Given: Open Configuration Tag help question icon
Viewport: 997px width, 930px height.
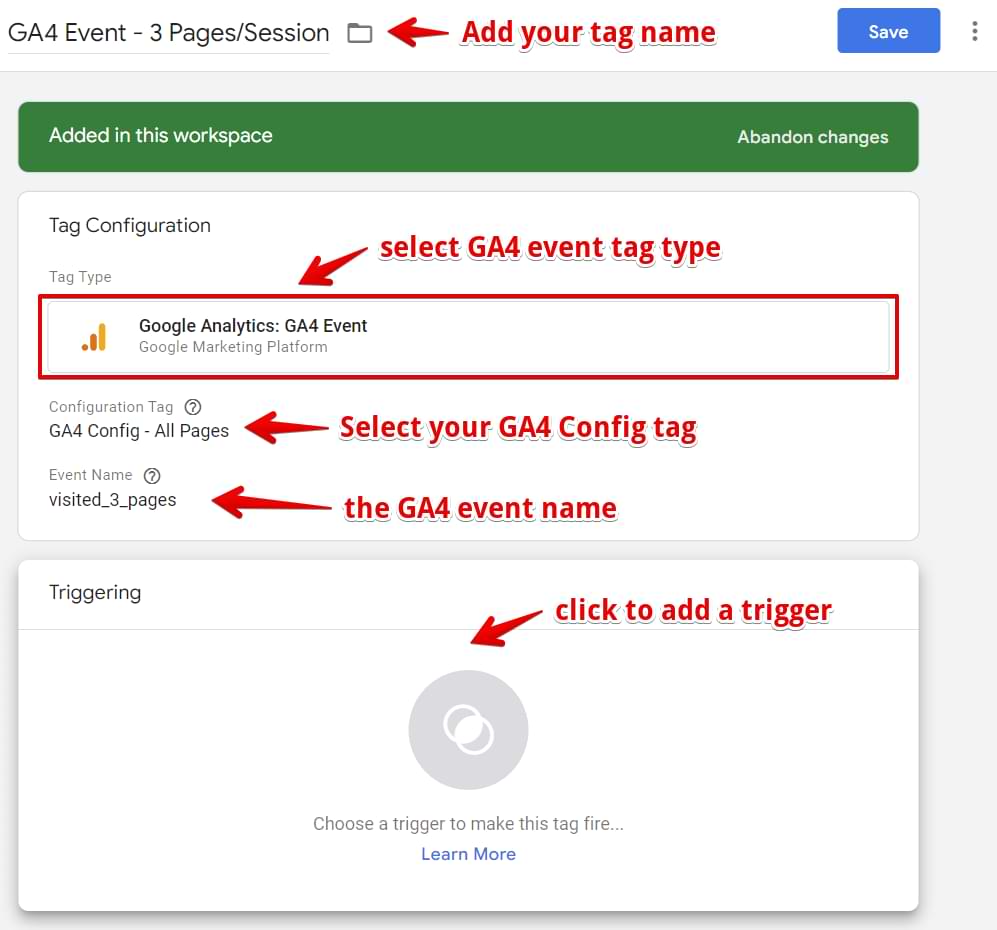Looking at the screenshot, I should pyautogui.click(x=193, y=407).
